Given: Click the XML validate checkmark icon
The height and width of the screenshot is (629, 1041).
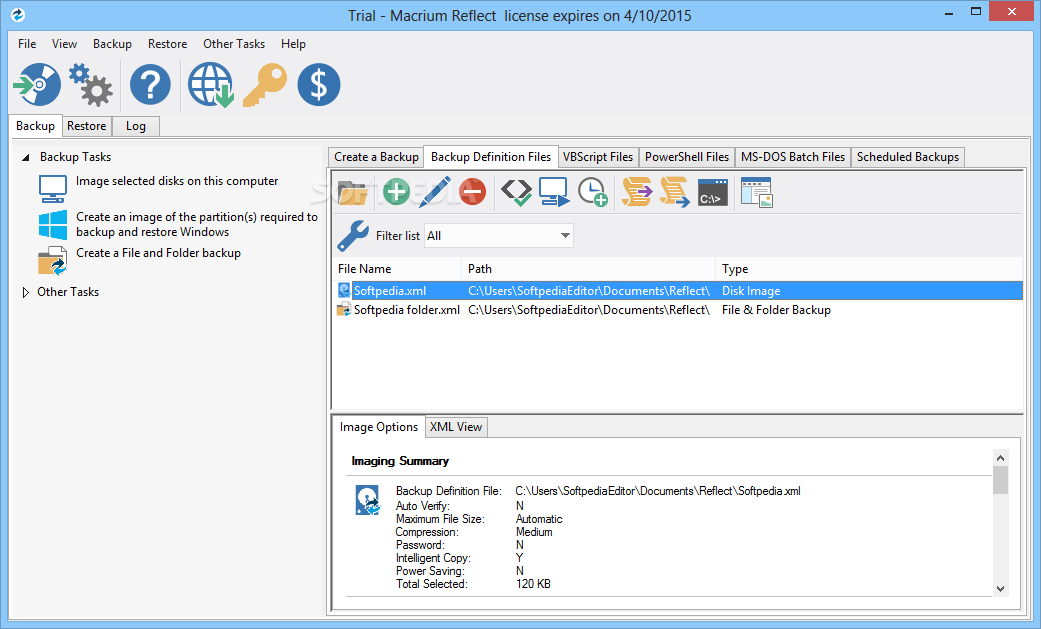Looking at the screenshot, I should click(x=516, y=193).
